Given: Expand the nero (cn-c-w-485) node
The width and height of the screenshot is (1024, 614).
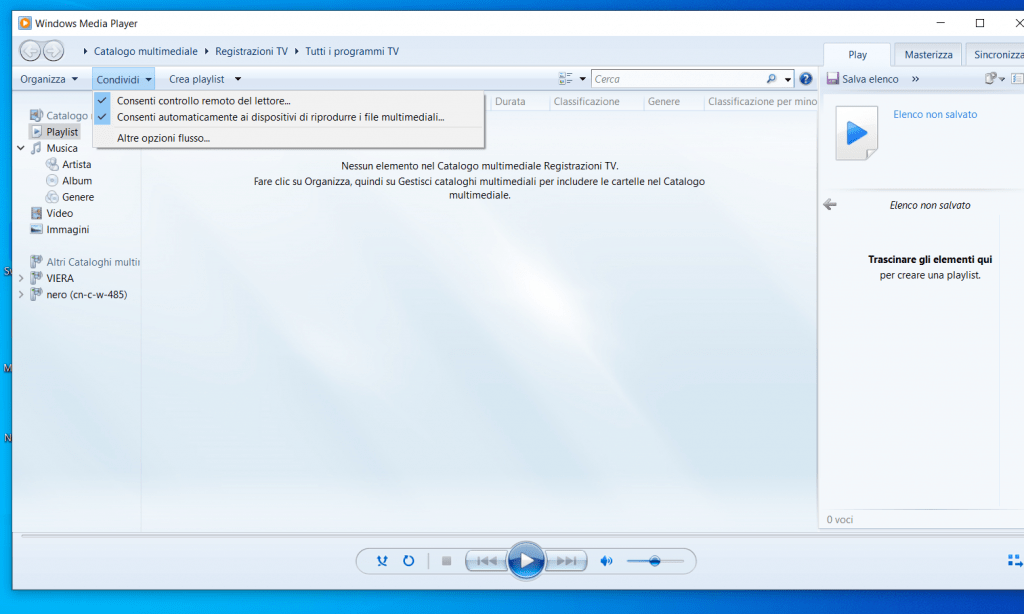Looking at the screenshot, I should (x=21, y=295).
